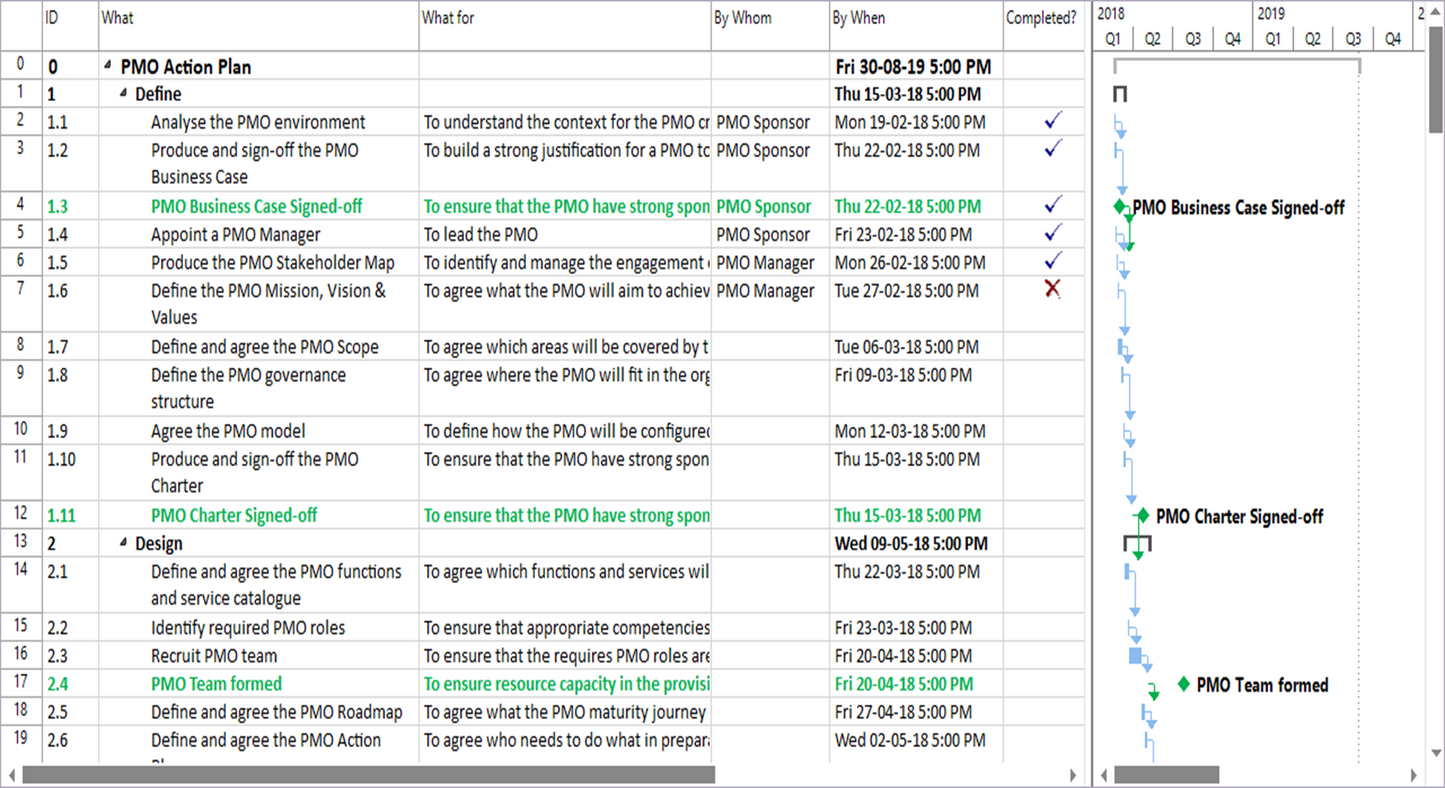Click the PMO Team formed label in the chart
This screenshot has height=788, width=1445.
tap(1262, 685)
